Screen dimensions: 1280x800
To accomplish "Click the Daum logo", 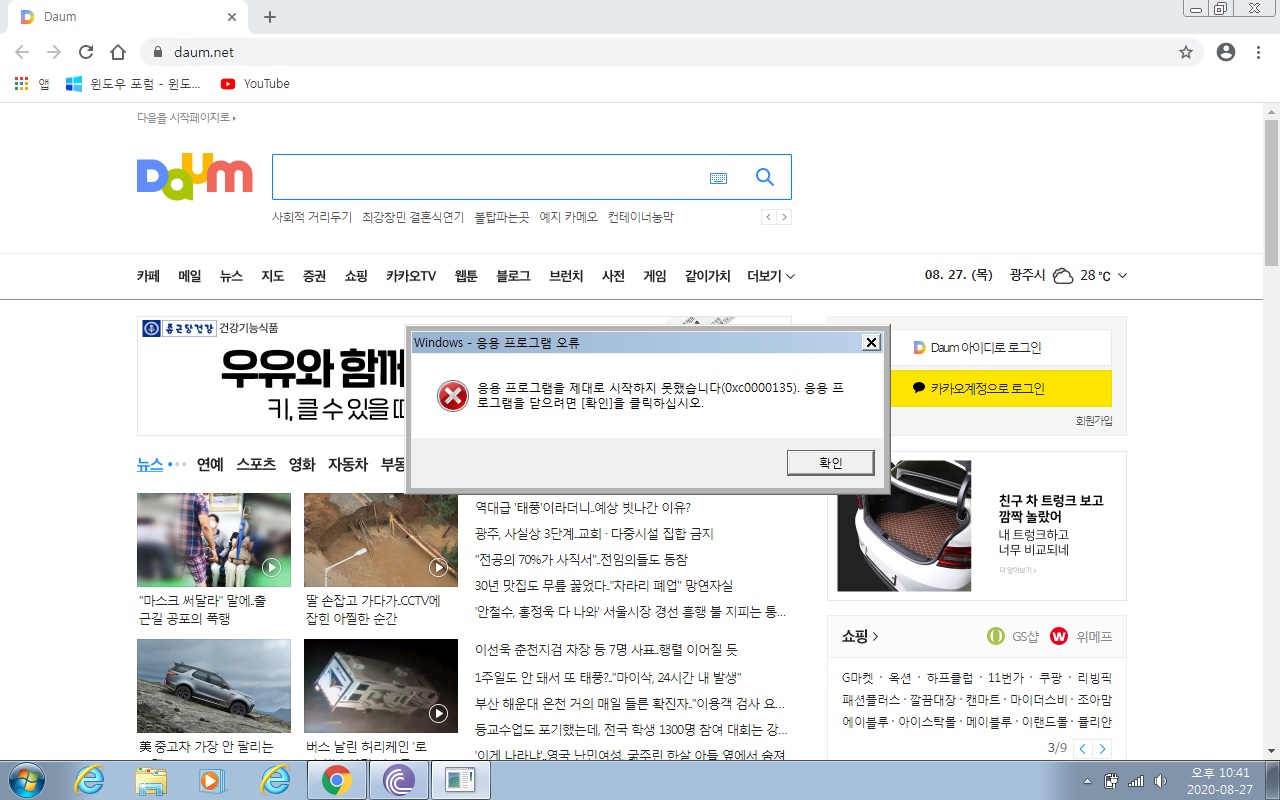I will tap(195, 178).
